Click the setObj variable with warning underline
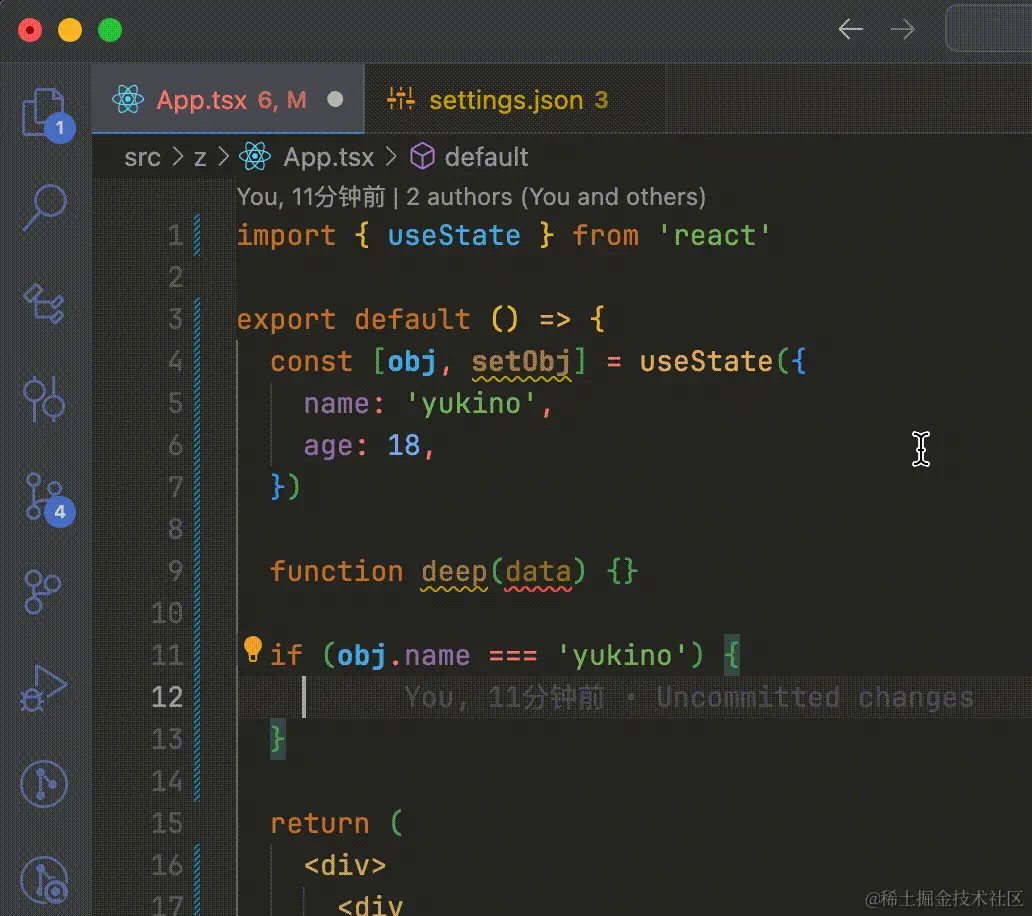Screen dimensions: 1032x916 point(521,361)
